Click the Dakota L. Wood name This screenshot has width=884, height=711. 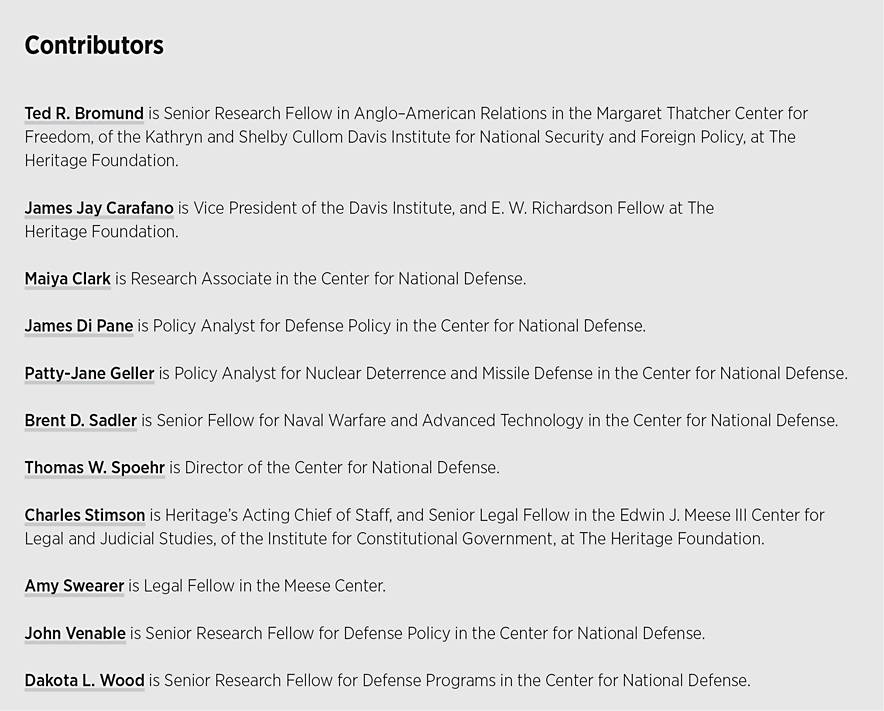pyautogui.click(x=84, y=681)
